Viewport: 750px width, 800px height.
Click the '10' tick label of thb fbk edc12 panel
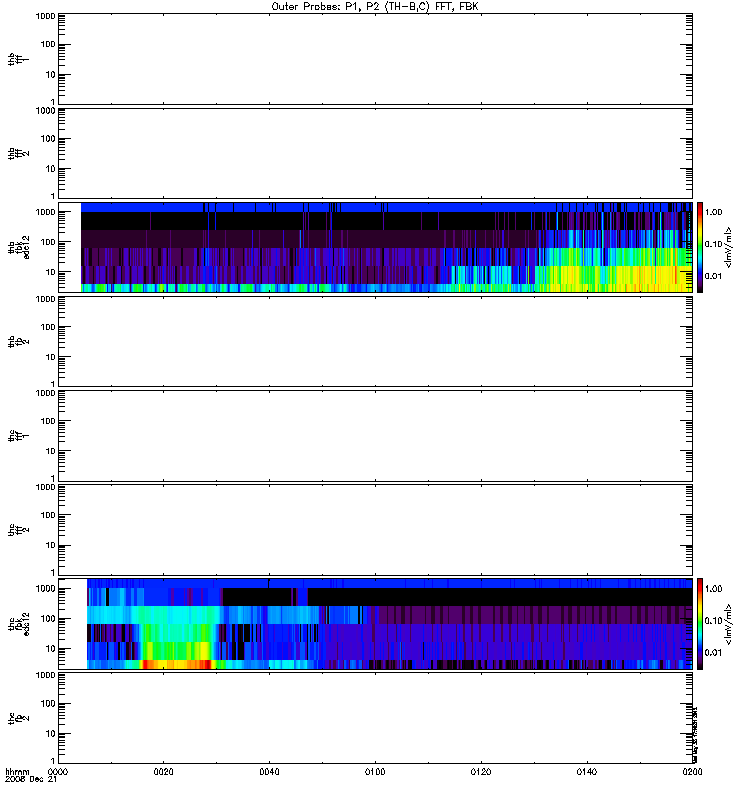(x=51, y=272)
